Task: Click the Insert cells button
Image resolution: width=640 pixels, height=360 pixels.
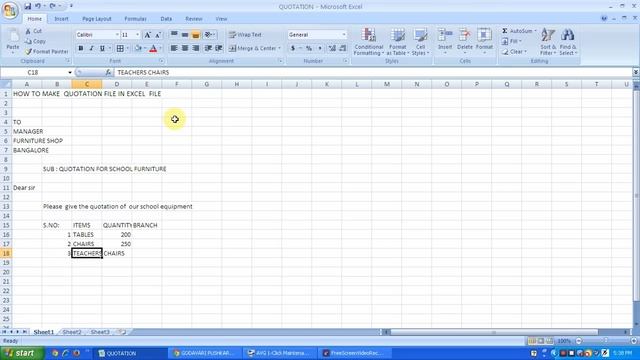Action: (445, 41)
